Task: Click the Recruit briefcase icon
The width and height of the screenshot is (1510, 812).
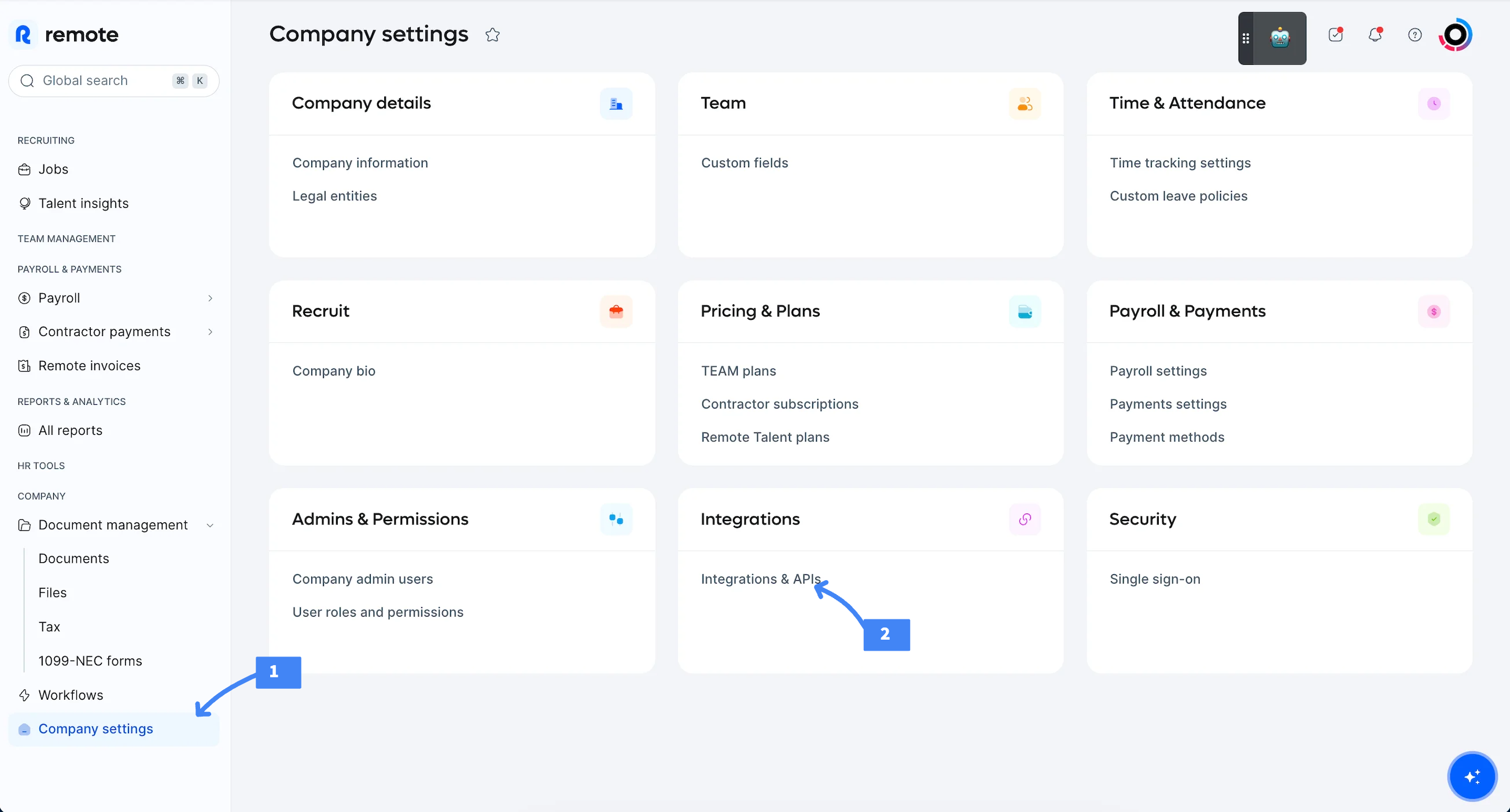Action: pos(616,311)
